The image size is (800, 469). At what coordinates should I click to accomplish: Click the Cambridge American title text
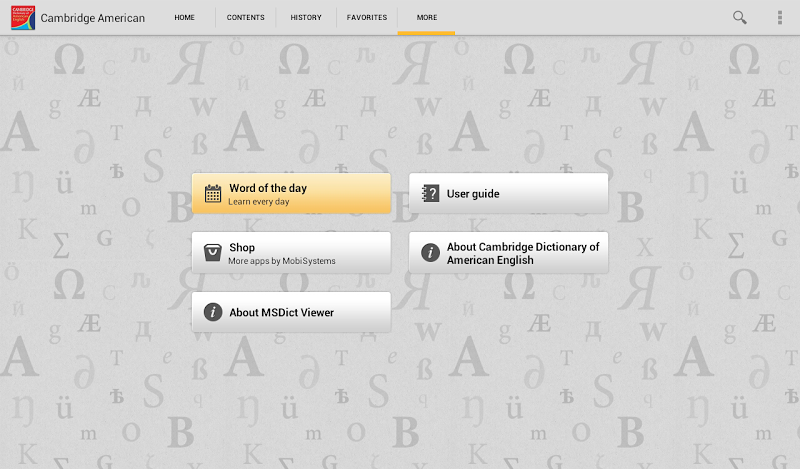tap(93, 18)
